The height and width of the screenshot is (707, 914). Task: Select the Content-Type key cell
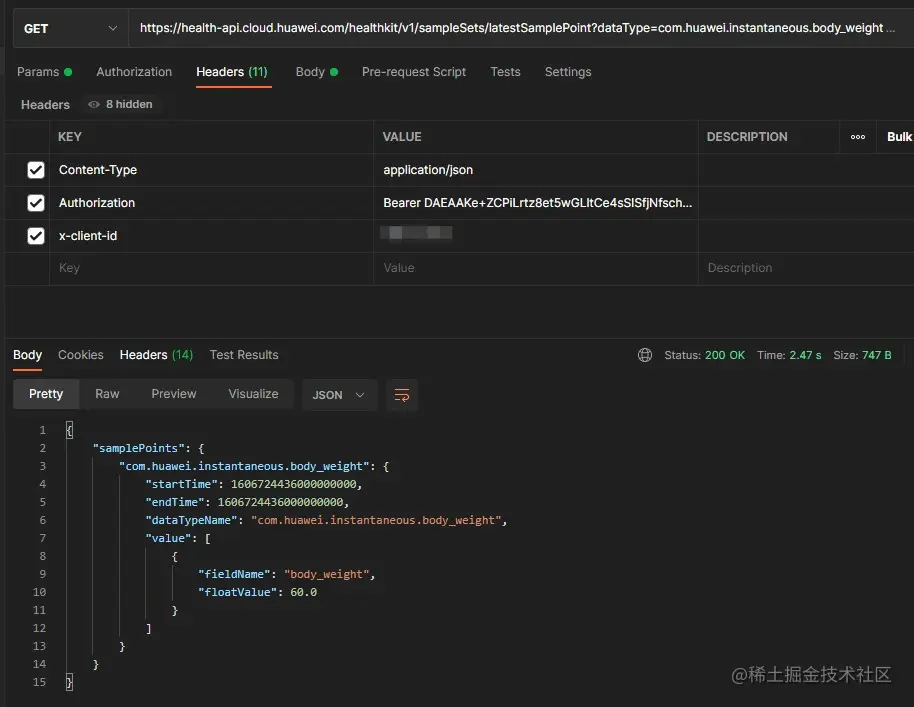coord(211,170)
